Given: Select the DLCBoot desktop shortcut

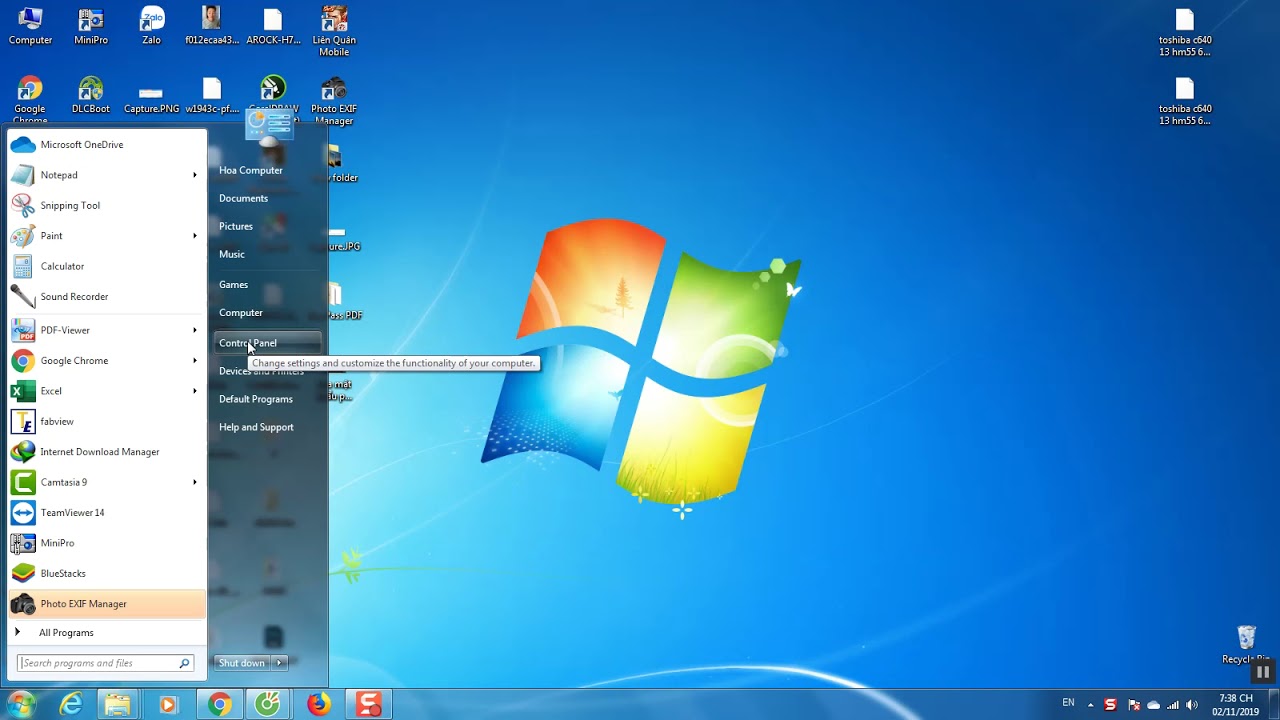Looking at the screenshot, I should pyautogui.click(x=91, y=95).
